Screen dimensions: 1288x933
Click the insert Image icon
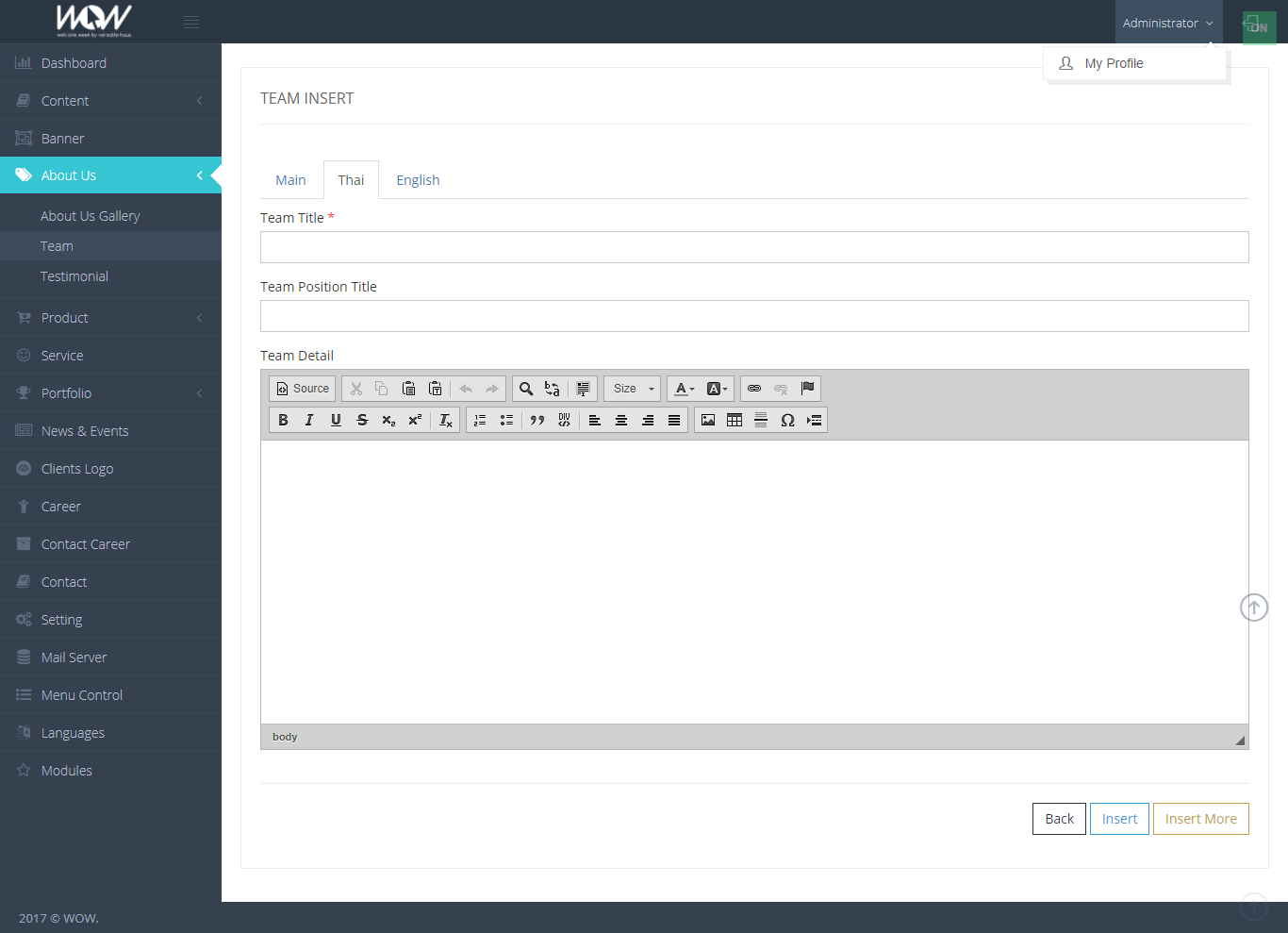(708, 421)
